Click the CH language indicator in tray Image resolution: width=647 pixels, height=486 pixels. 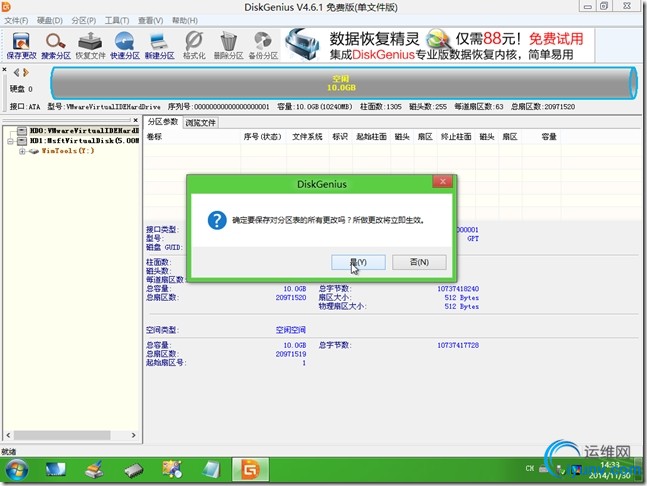pos(530,468)
